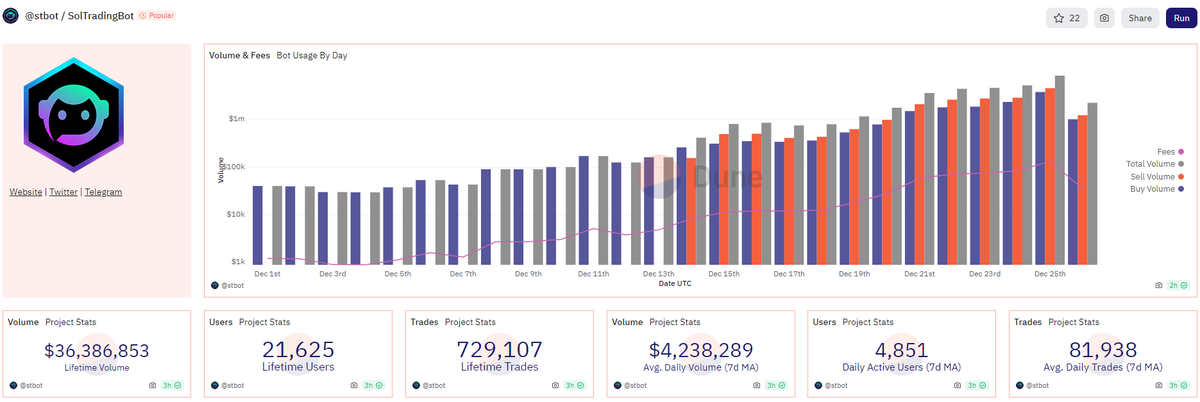
Task: Click the 2h refresh badge on chart
Action: pos(1178,286)
